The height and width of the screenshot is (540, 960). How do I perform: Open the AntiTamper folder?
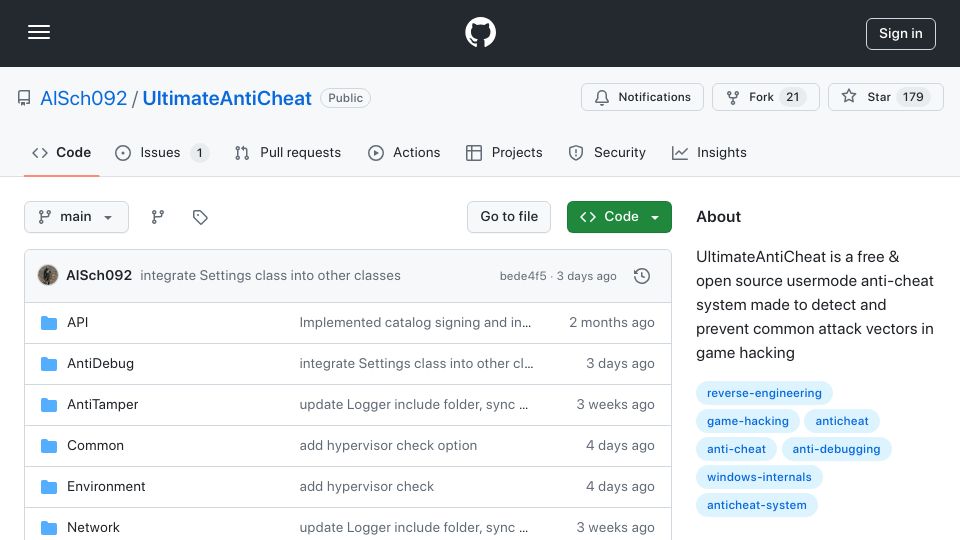click(102, 405)
